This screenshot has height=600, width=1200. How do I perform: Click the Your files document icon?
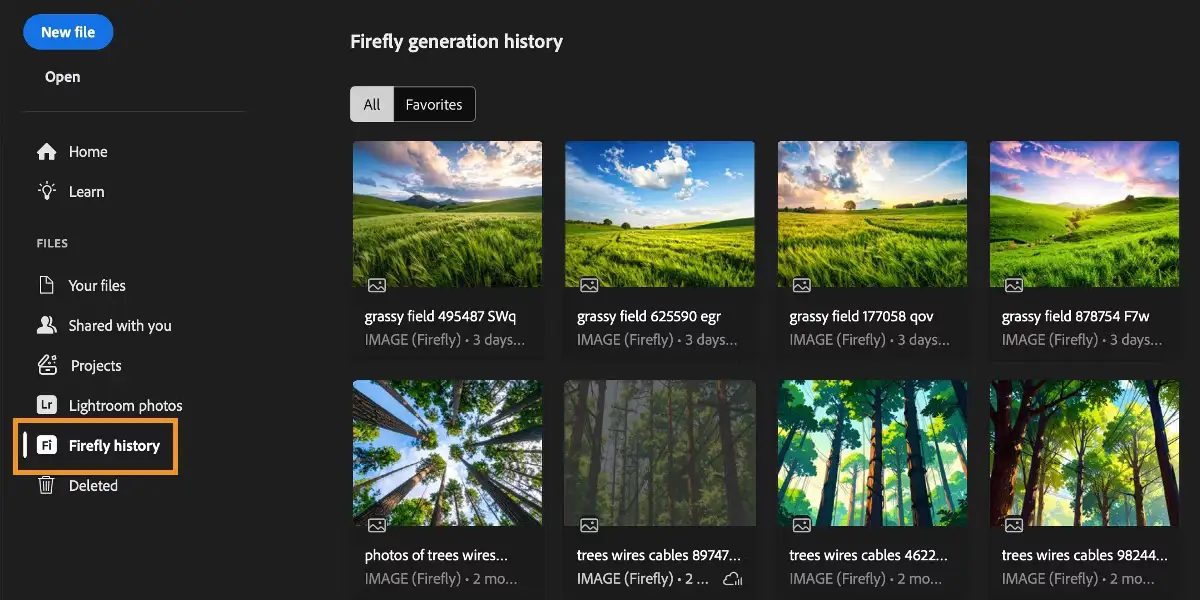(x=47, y=285)
